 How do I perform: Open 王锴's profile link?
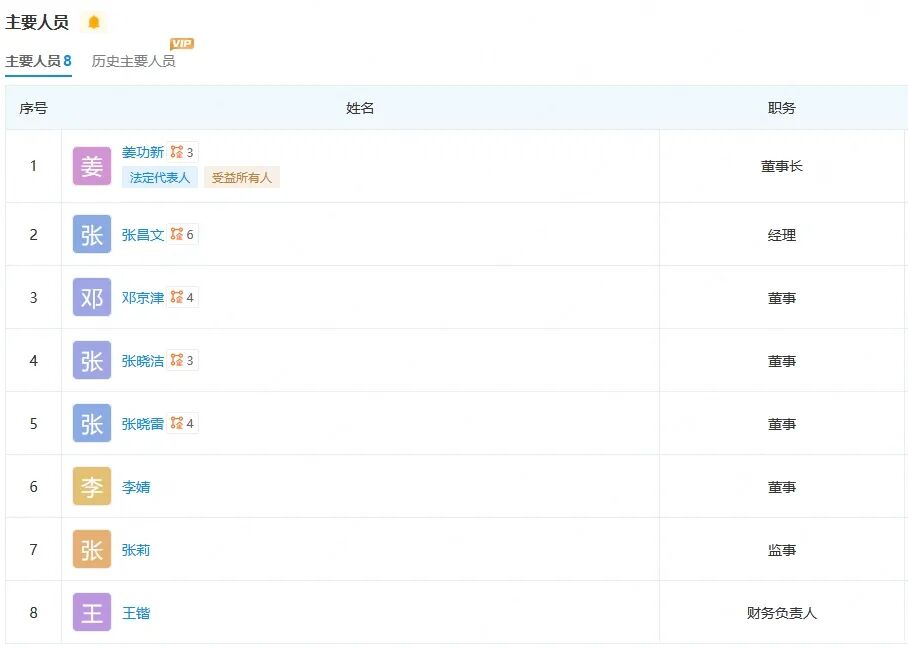[136, 613]
